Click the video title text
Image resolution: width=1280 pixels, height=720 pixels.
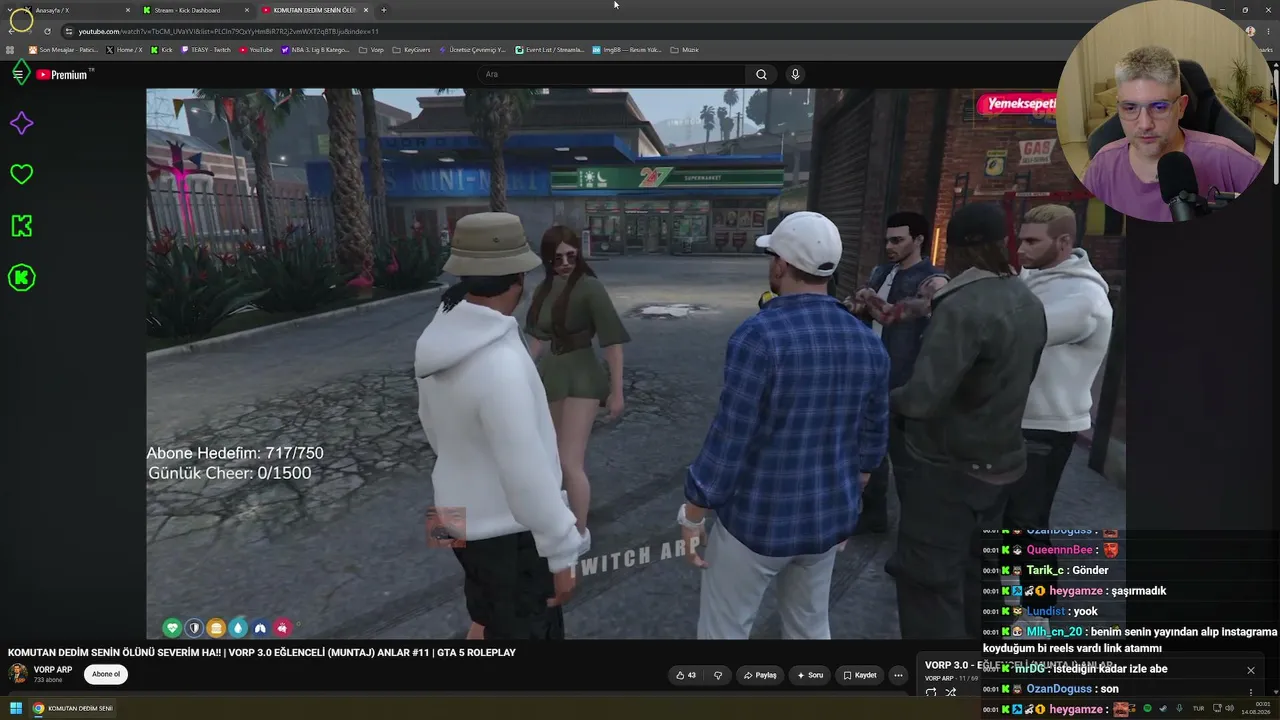262,652
